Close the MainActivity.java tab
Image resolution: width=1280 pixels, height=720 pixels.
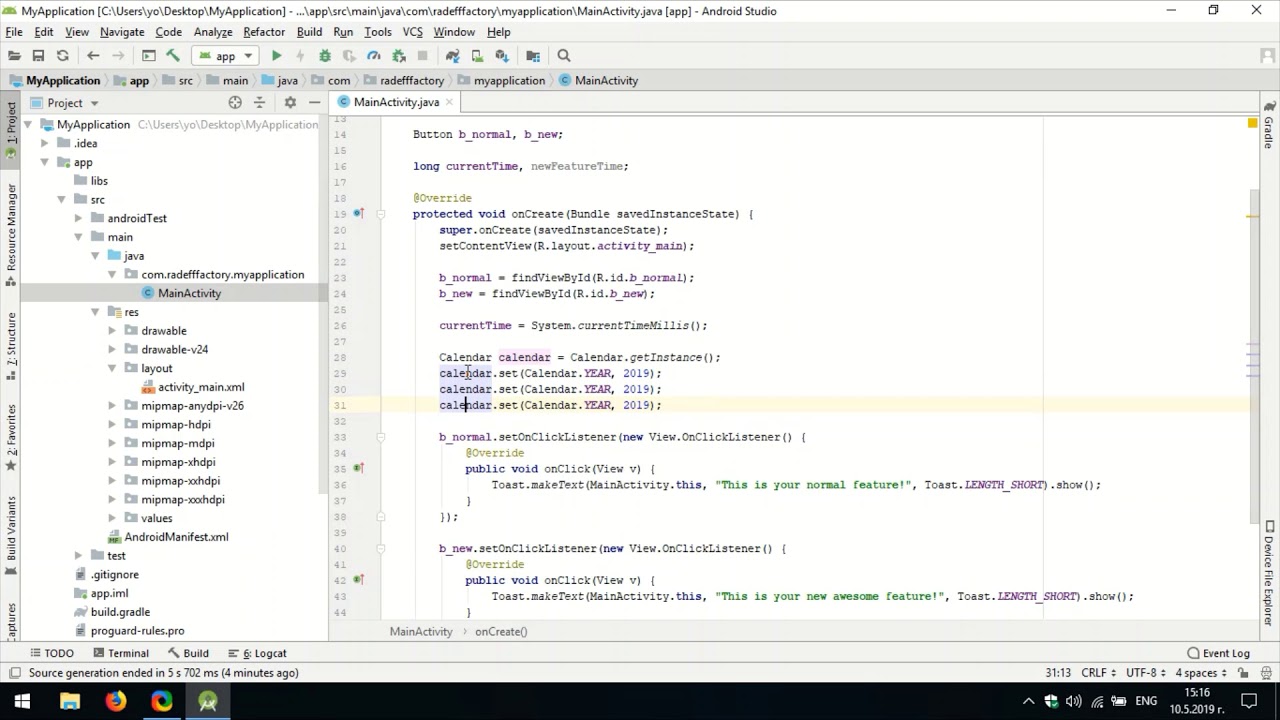click(x=449, y=102)
